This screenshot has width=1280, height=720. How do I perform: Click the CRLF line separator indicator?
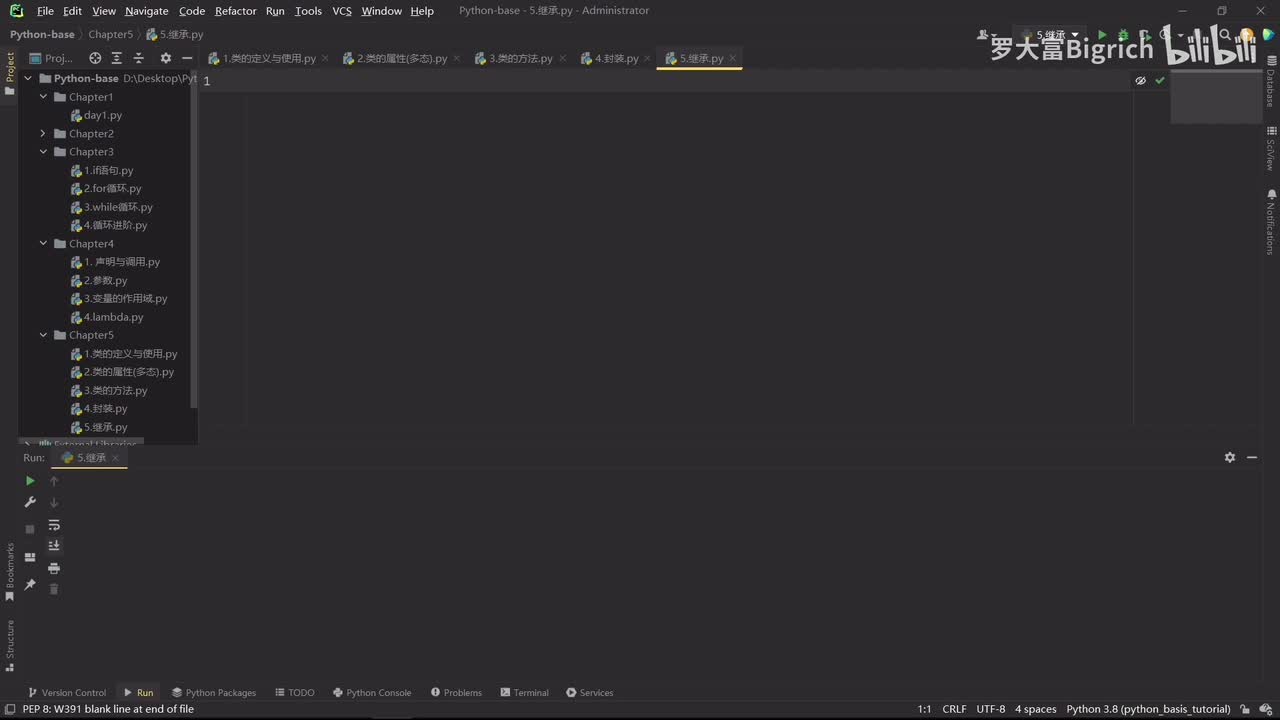click(x=954, y=709)
